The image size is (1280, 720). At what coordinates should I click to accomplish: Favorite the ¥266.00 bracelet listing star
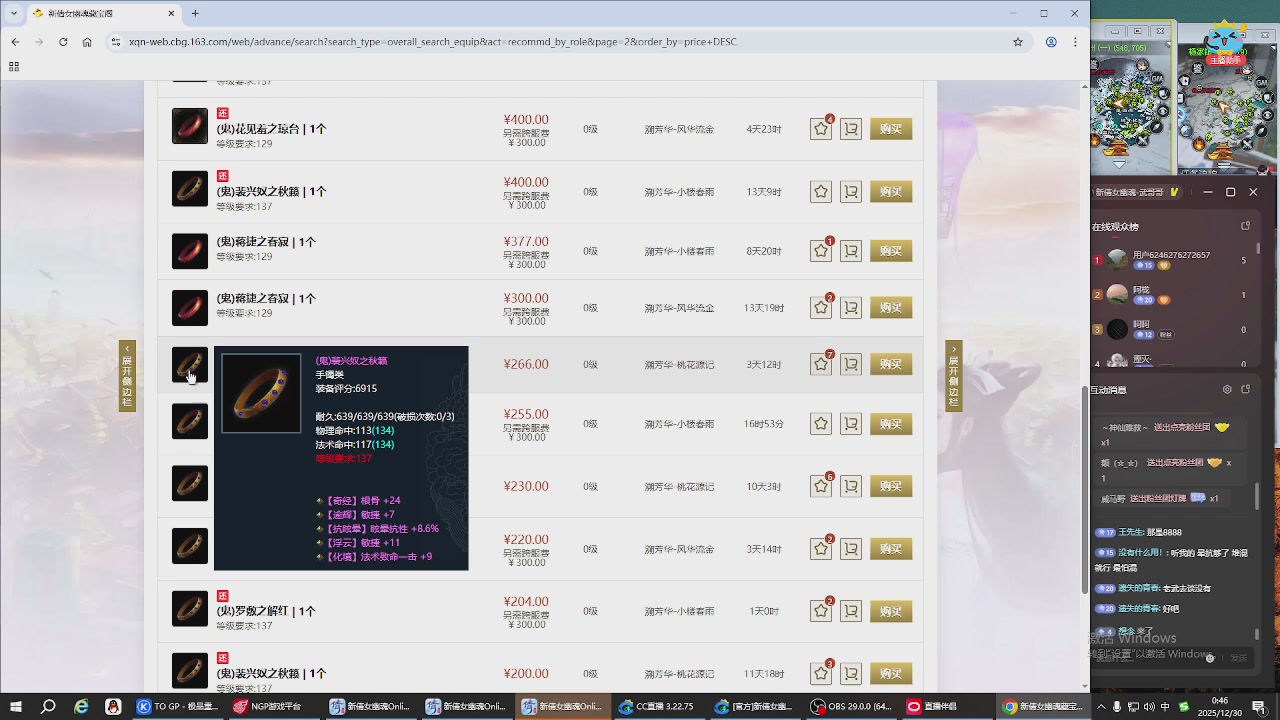[x=821, y=365]
